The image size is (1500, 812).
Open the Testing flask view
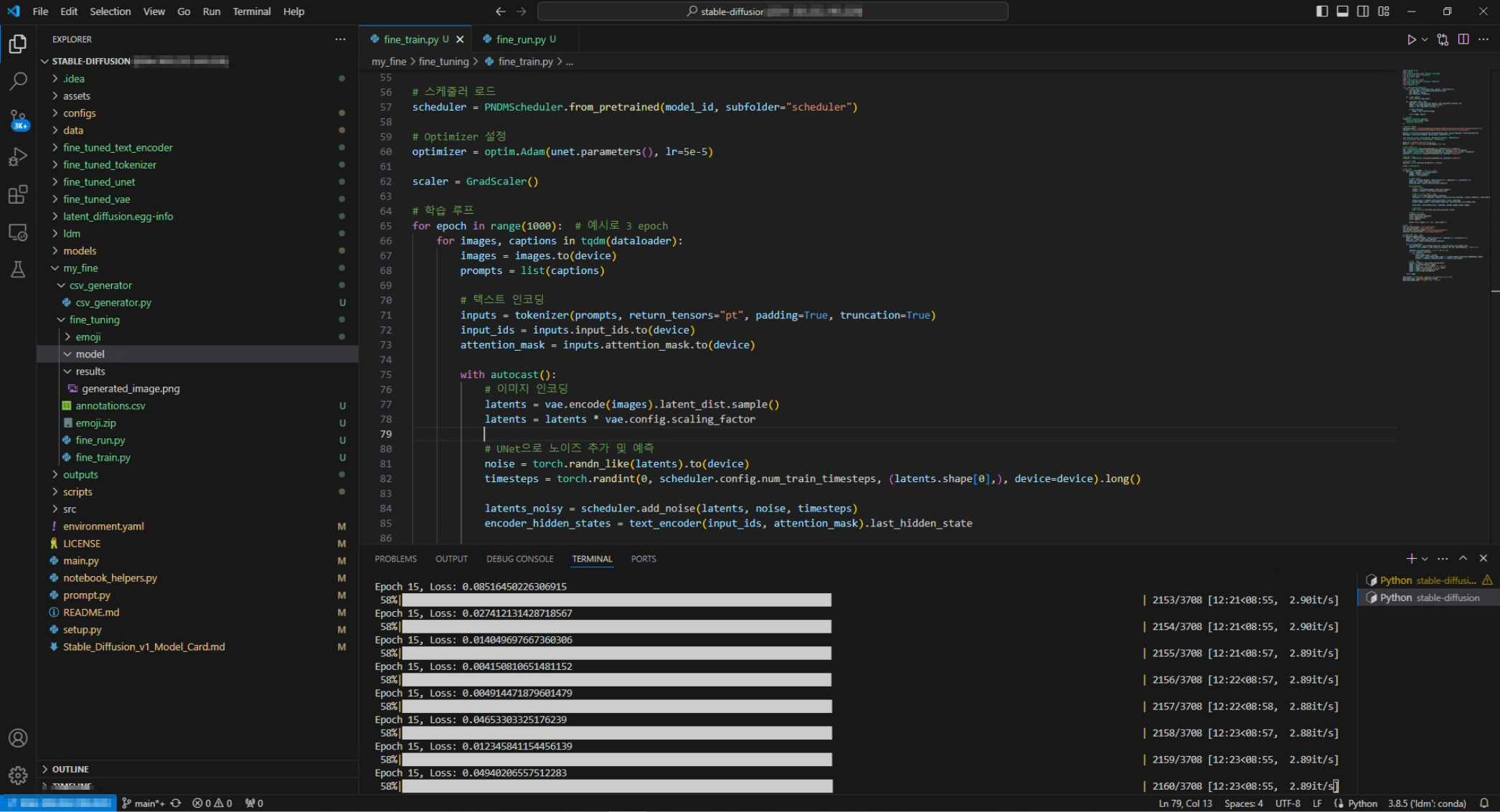pos(18,270)
